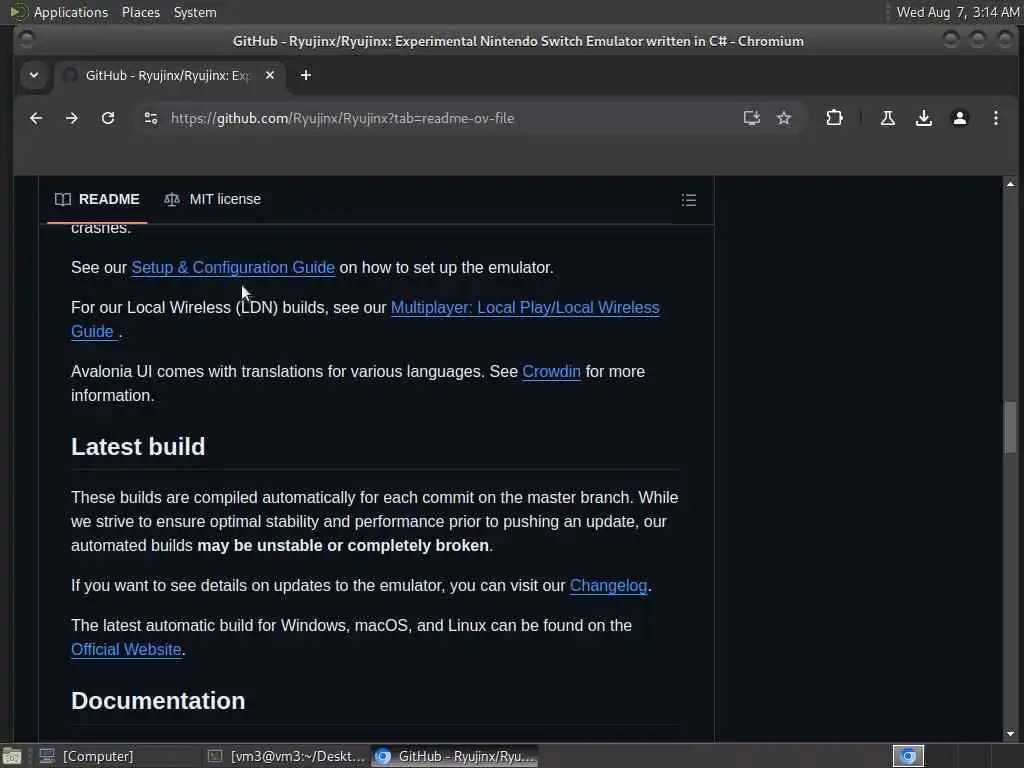Click the window menu button on title bar
1024x768 pixels.
point(27,40)
